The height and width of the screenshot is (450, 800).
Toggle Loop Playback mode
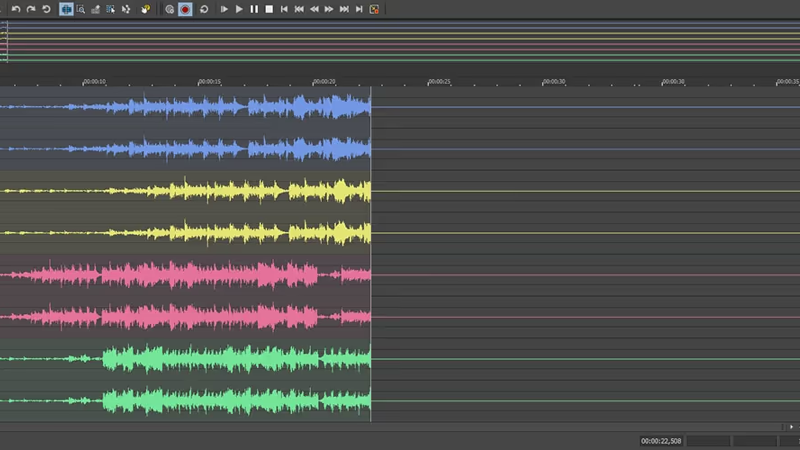tap(204, 9)
